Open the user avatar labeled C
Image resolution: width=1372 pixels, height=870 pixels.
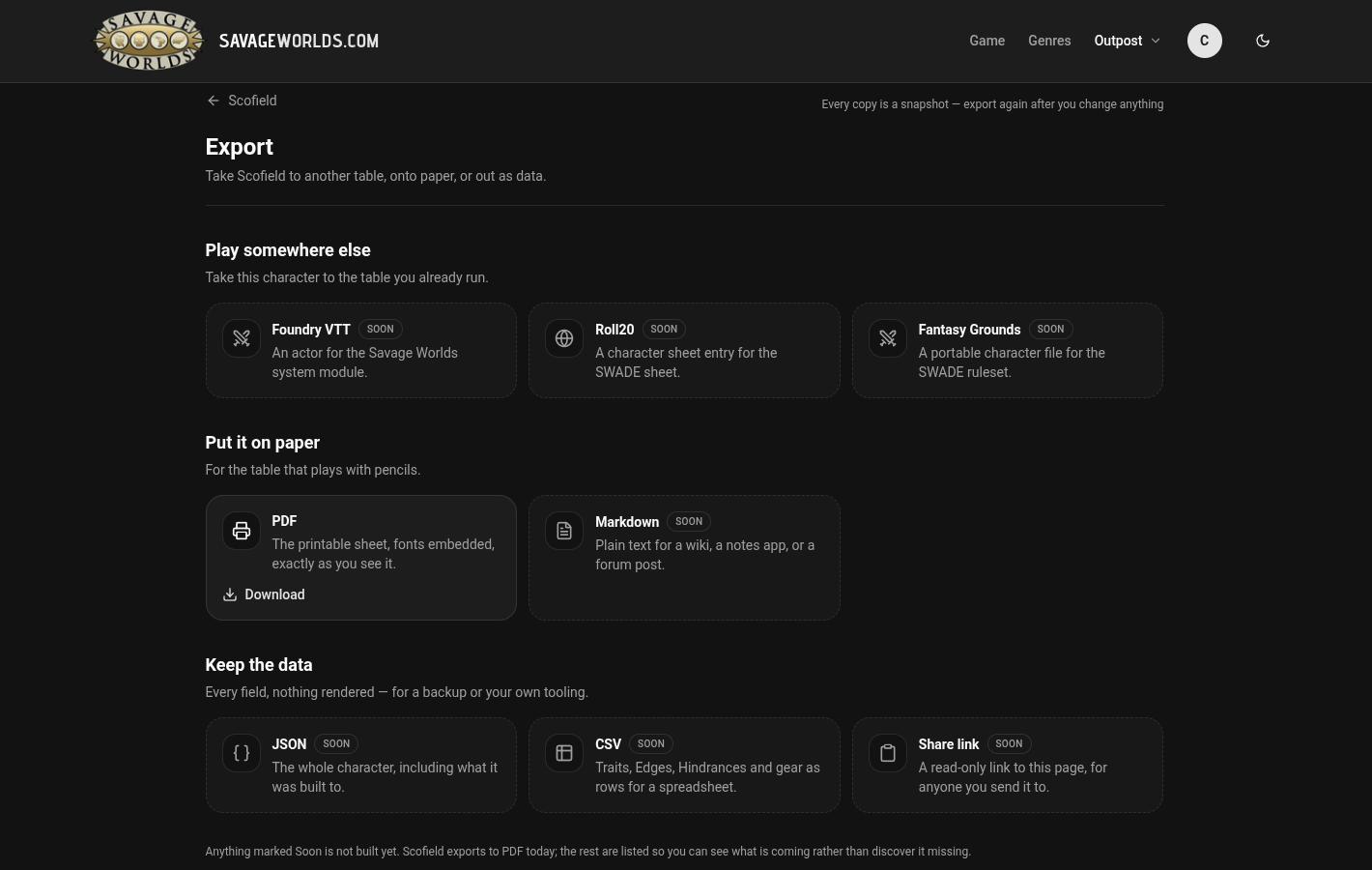click(x=1205, y=41)
